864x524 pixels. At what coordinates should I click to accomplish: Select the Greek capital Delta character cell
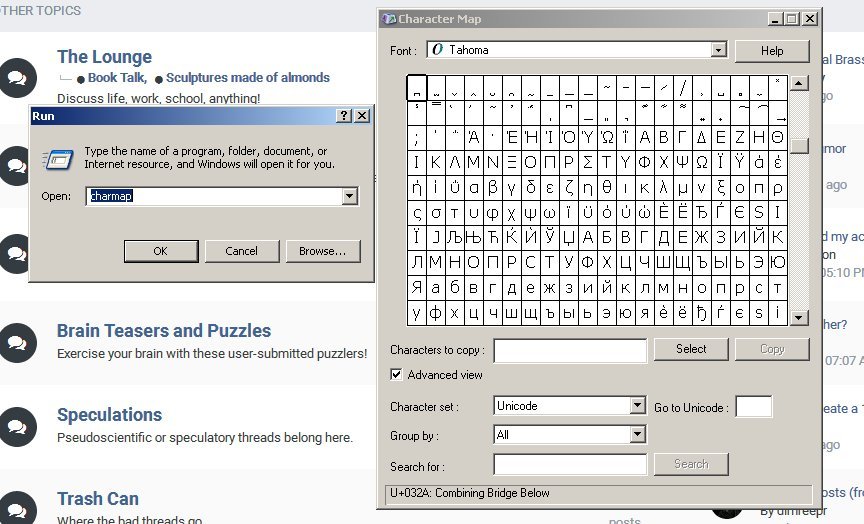pyautogui.click(x=701, y=137)
